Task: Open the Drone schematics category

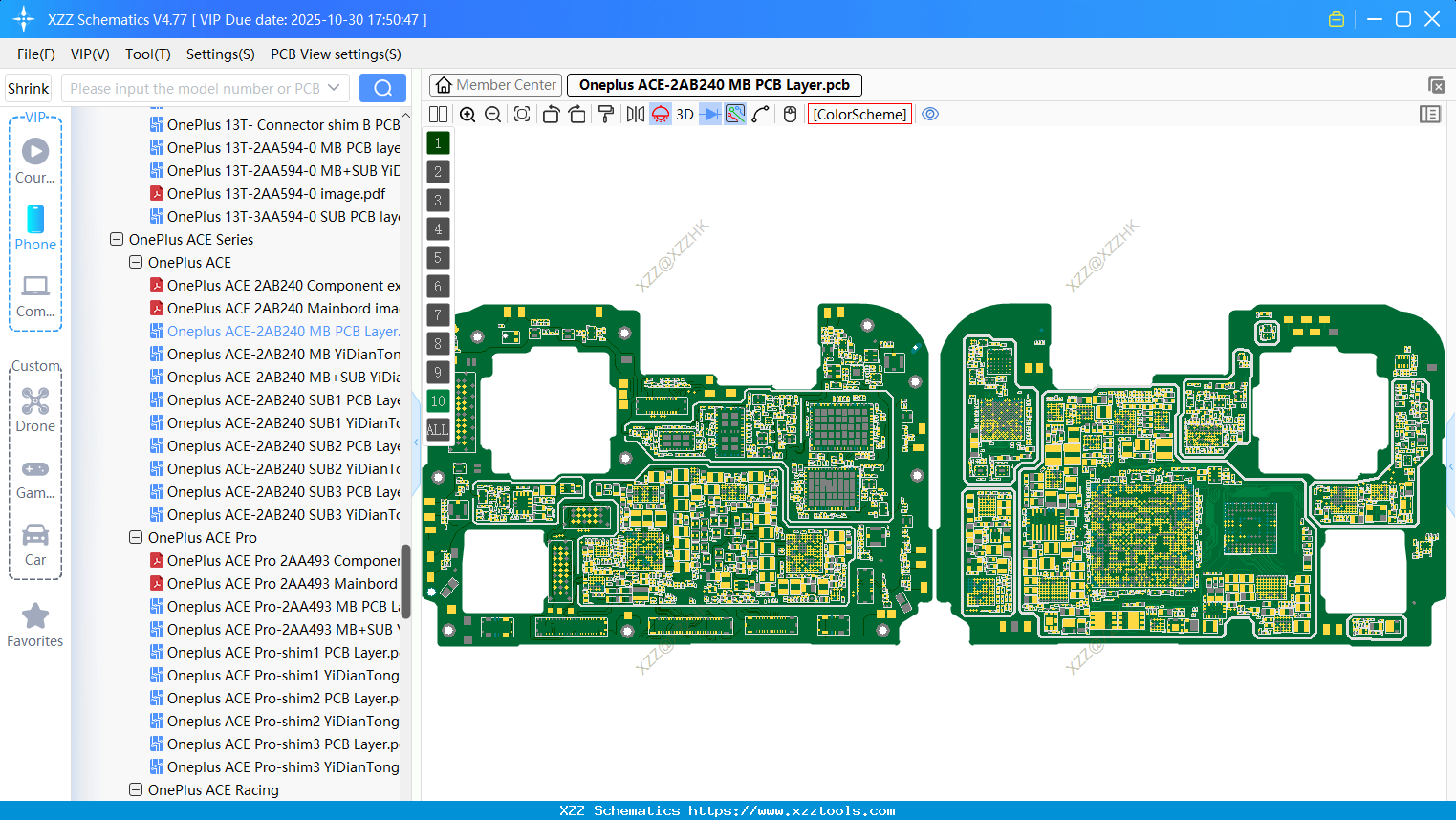Action: point(35,406)
